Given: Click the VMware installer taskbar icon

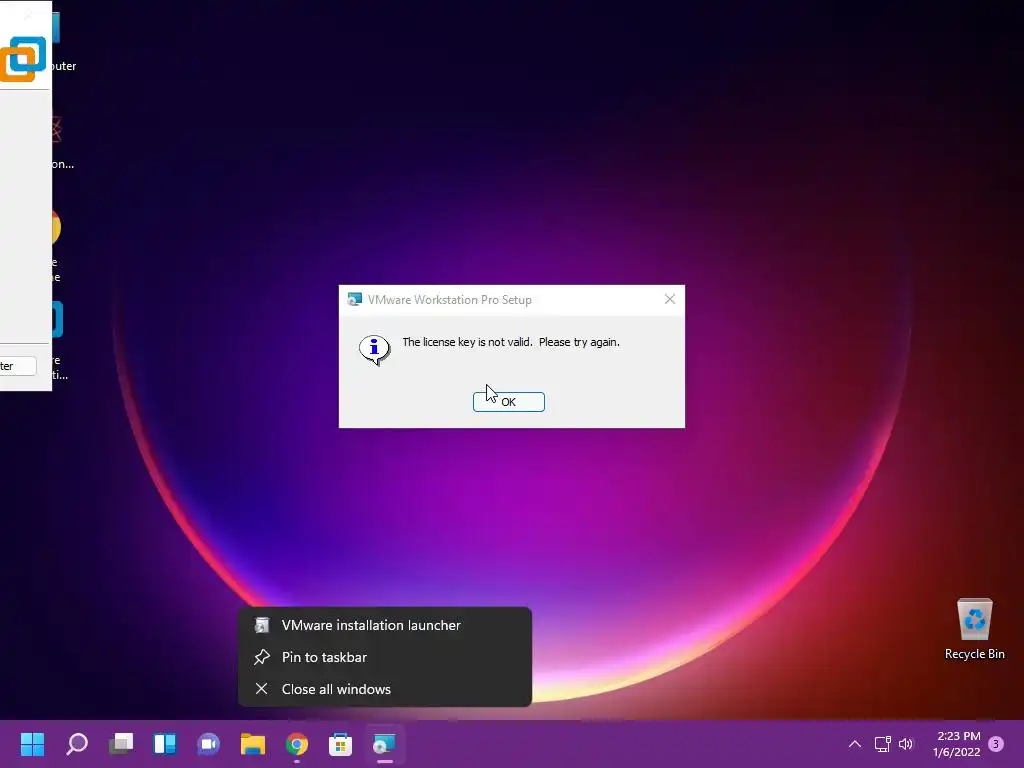Looking at the screenshot, I should tap(385, 744).
